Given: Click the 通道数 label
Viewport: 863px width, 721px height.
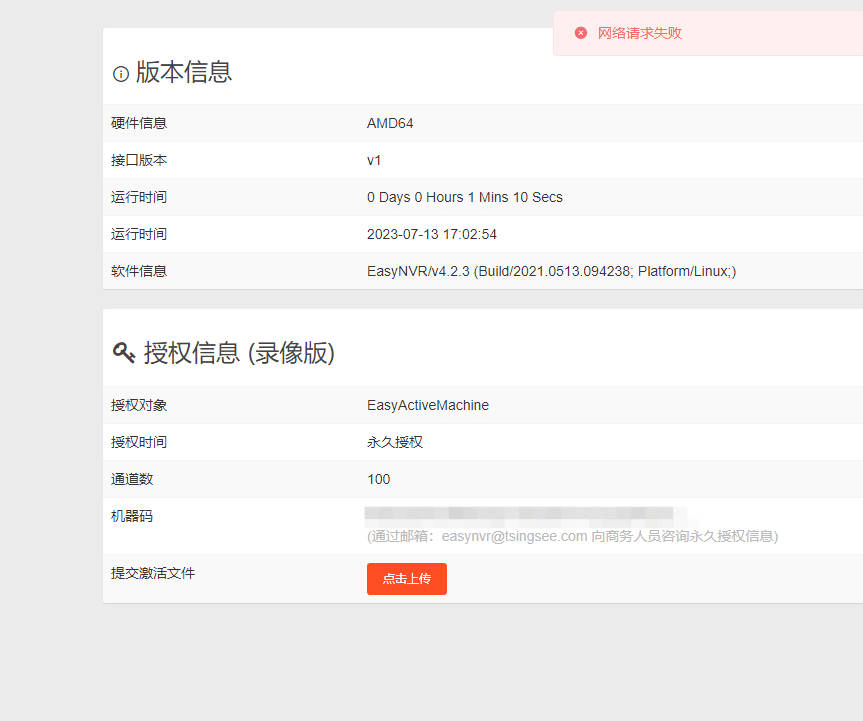Looking at the screenshot, I should [132, 479].
